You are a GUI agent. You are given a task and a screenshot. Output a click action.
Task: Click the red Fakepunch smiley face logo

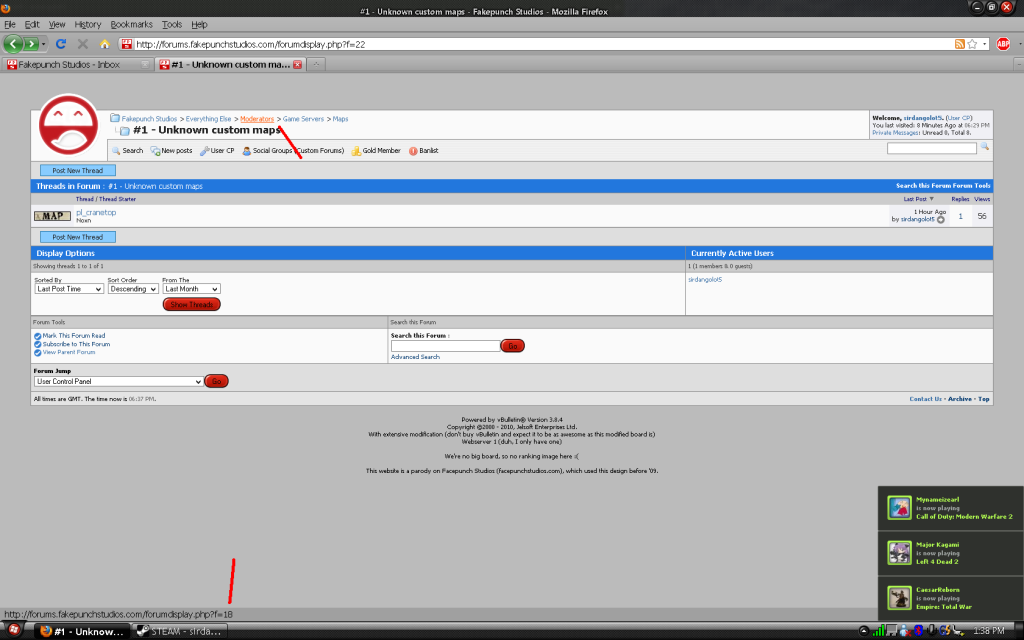(69, 125)
